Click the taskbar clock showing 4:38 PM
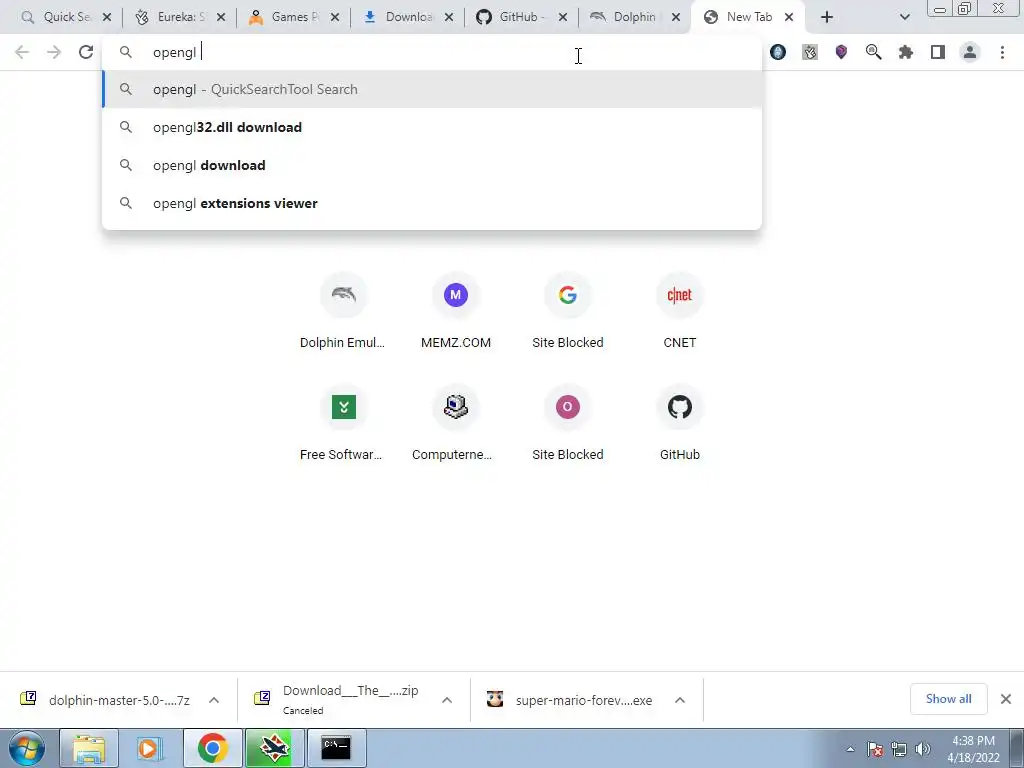The image size is (1024, 768). tap(973, 749)
